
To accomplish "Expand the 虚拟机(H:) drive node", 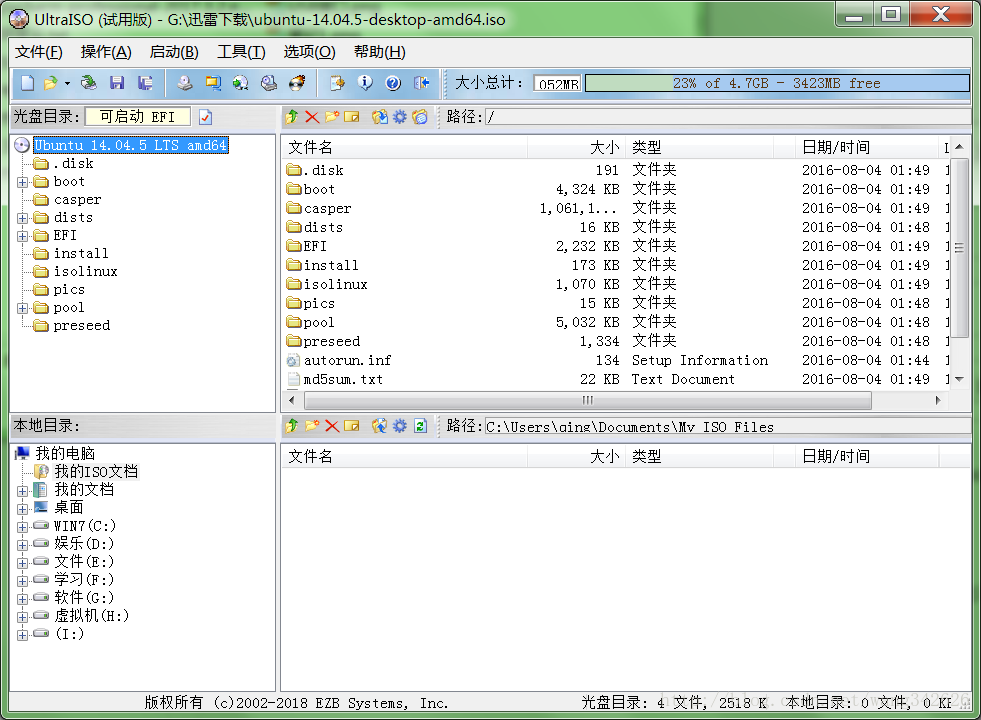I will pos(23,617).
